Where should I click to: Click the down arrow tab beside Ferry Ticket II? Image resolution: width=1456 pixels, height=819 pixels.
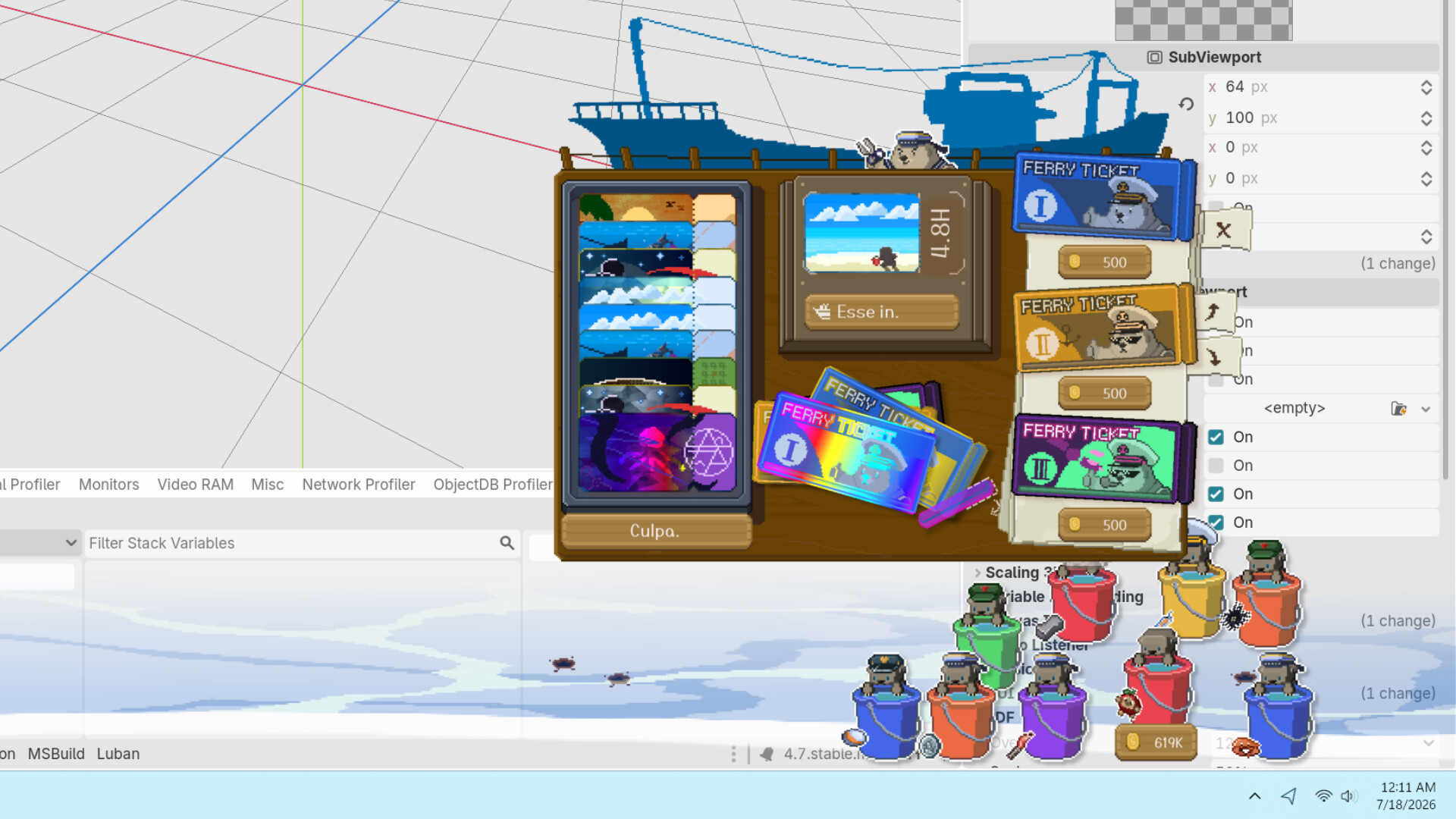pos(1214,357)
